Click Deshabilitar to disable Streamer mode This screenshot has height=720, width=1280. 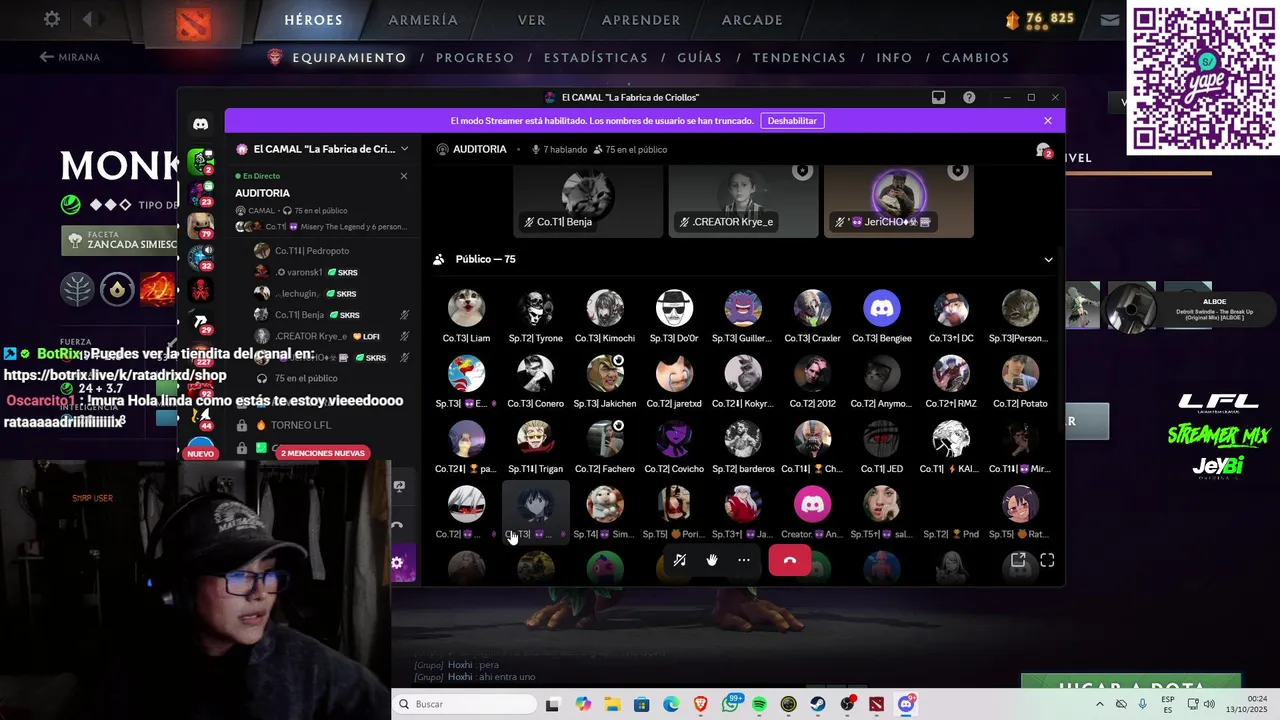(x=792, y=121)
